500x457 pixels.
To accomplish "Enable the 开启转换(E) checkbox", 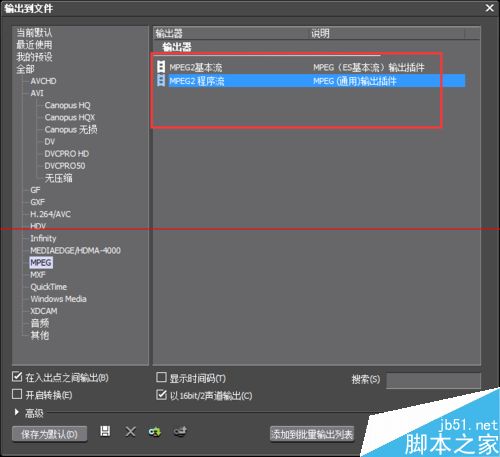I will (17, 394).
